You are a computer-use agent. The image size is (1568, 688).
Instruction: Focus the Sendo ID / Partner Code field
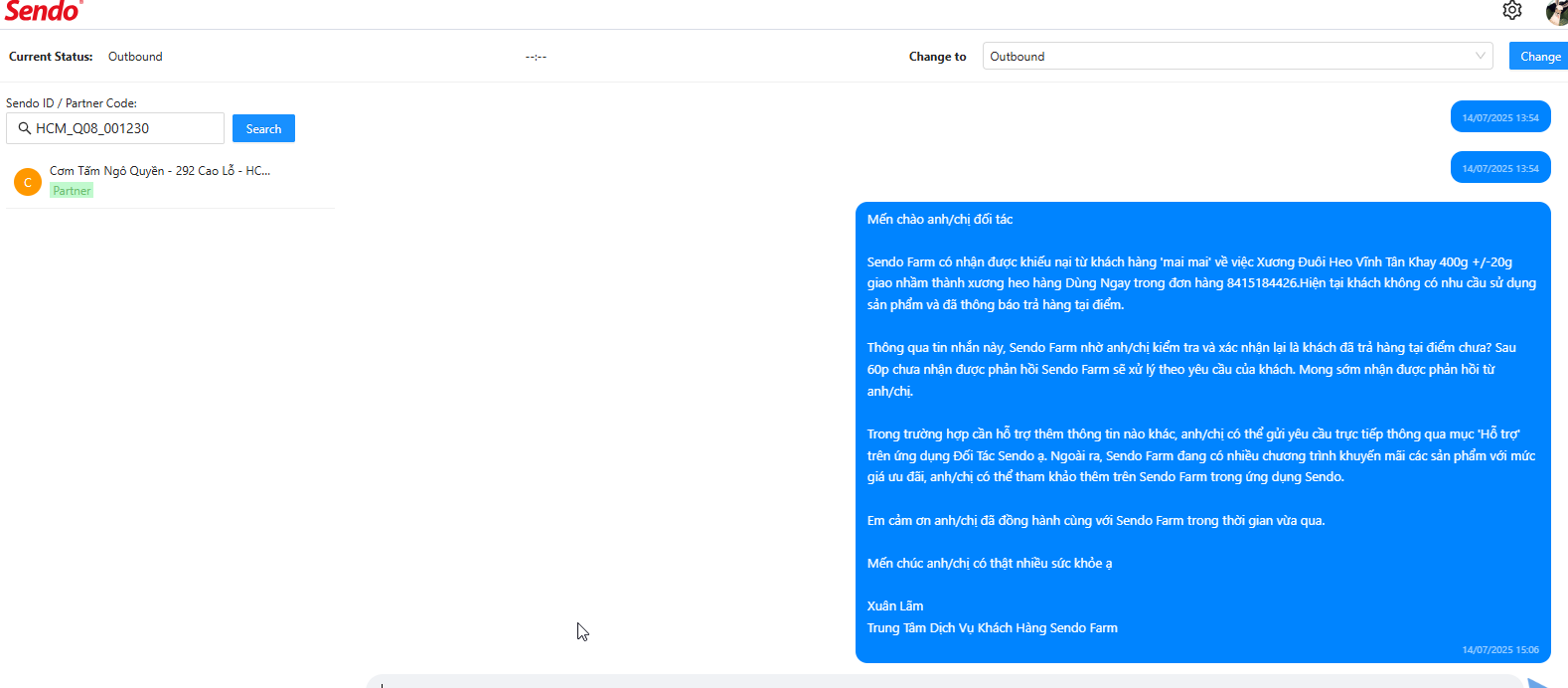(x=115, y=128)
